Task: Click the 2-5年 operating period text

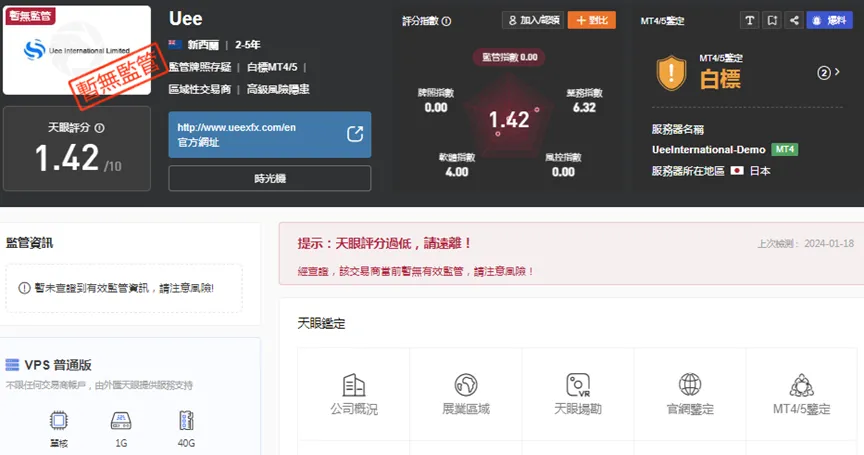Action: (247, 45)
